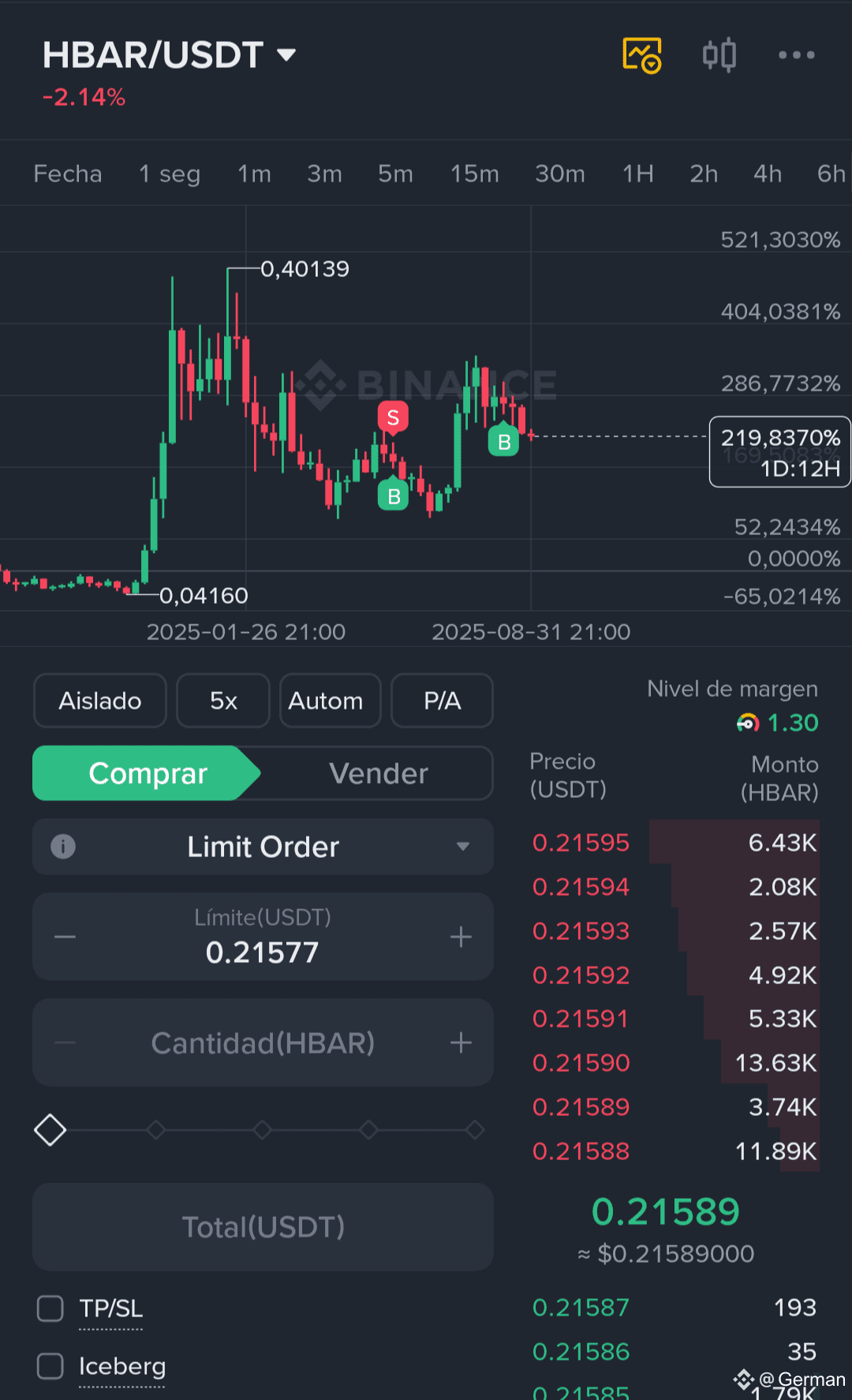The image size is (852, 1400).
Task: Select bid price 0.21587
Action: tap(581, 1307)
